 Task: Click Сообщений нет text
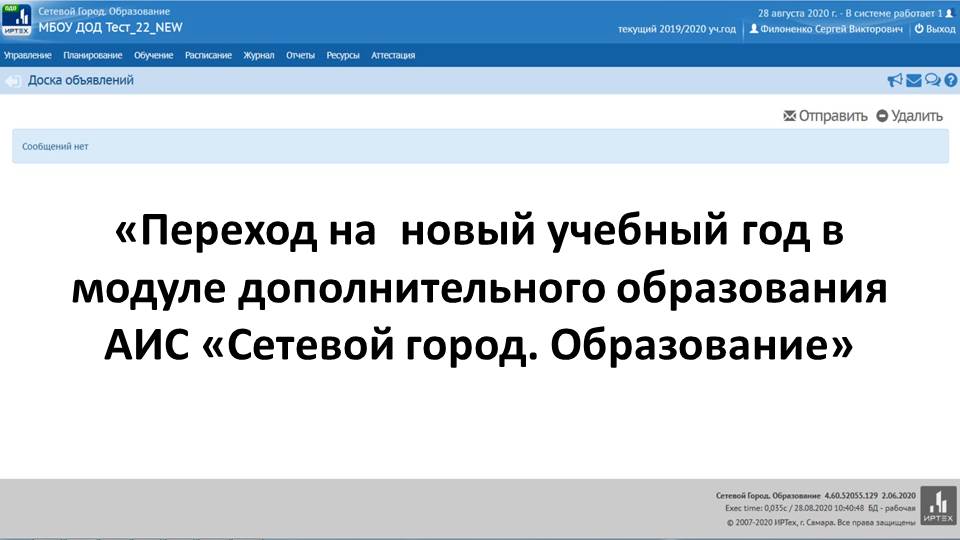55,146
